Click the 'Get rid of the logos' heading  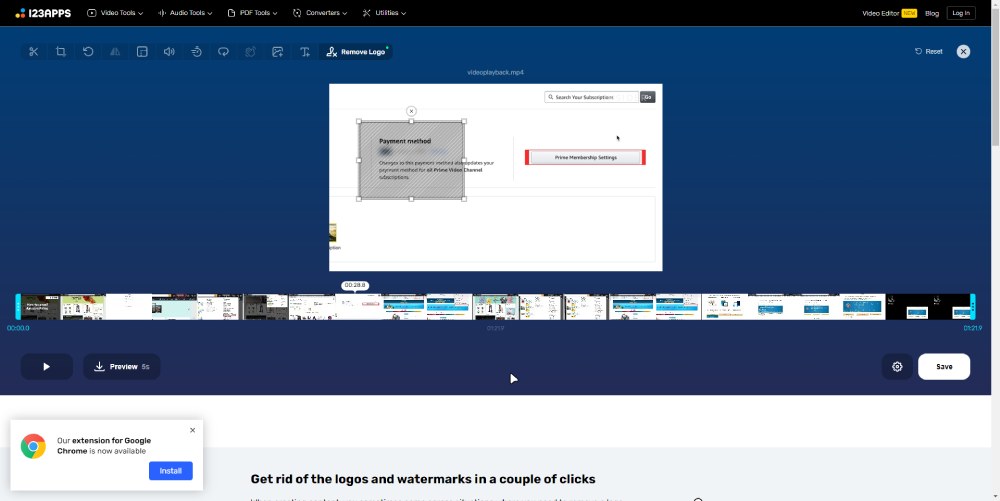click(423, 479)
